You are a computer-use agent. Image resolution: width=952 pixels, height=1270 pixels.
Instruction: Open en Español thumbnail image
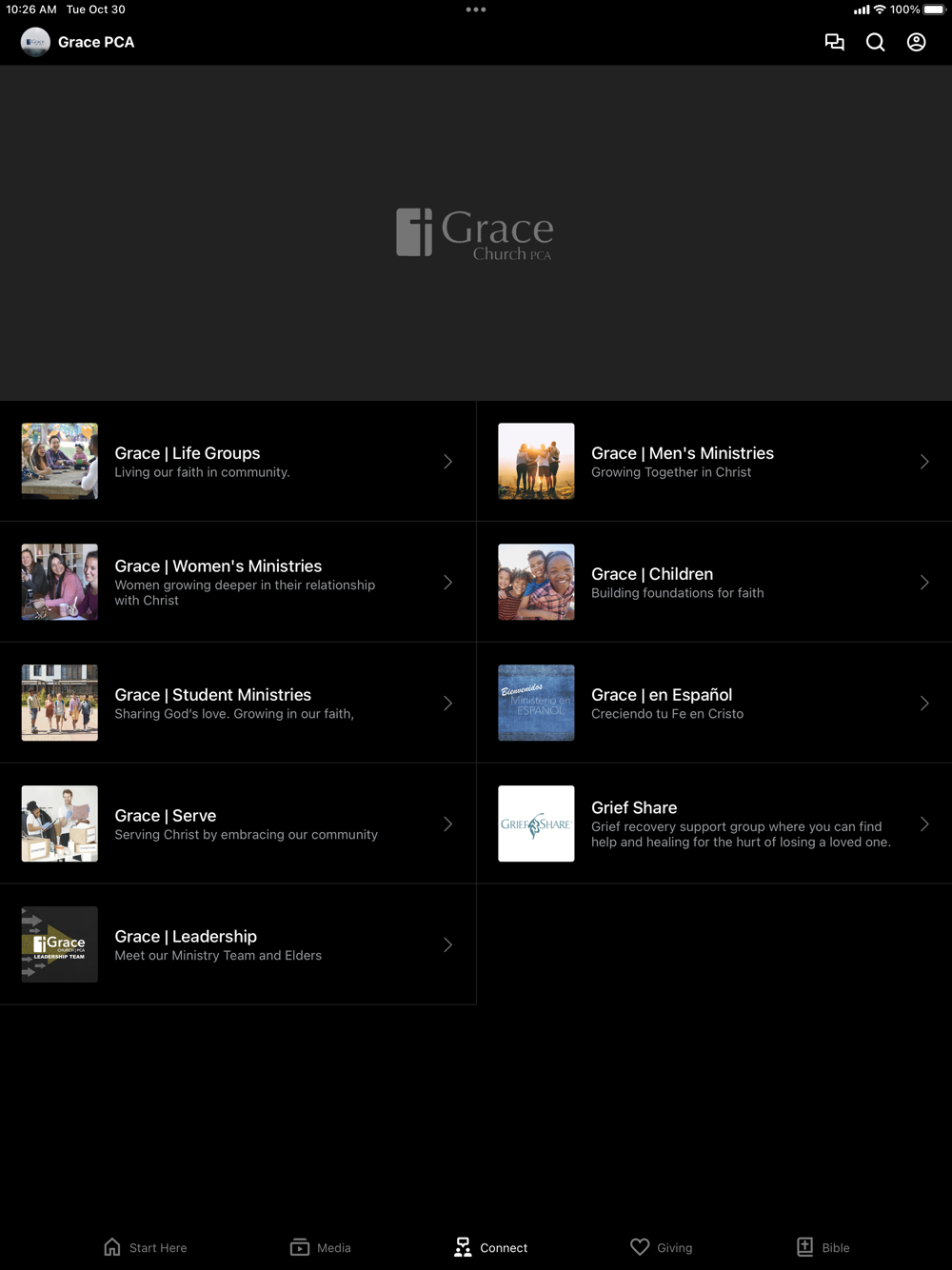click(536, 703)
